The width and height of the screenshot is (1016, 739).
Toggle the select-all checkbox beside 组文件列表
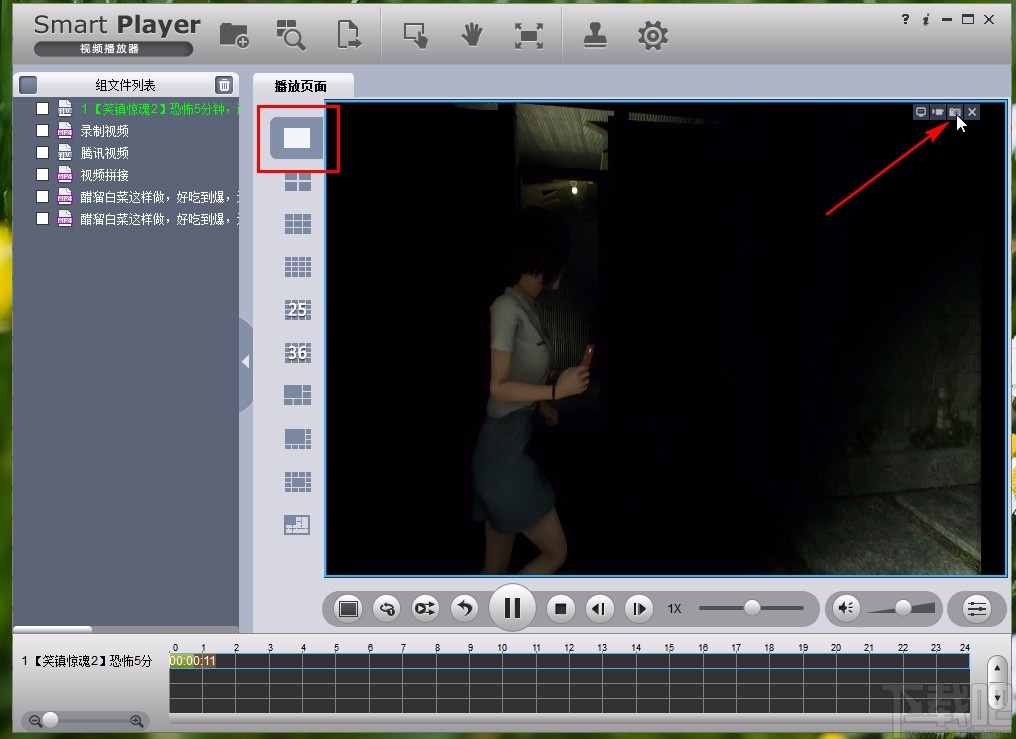tap(28, 85)
